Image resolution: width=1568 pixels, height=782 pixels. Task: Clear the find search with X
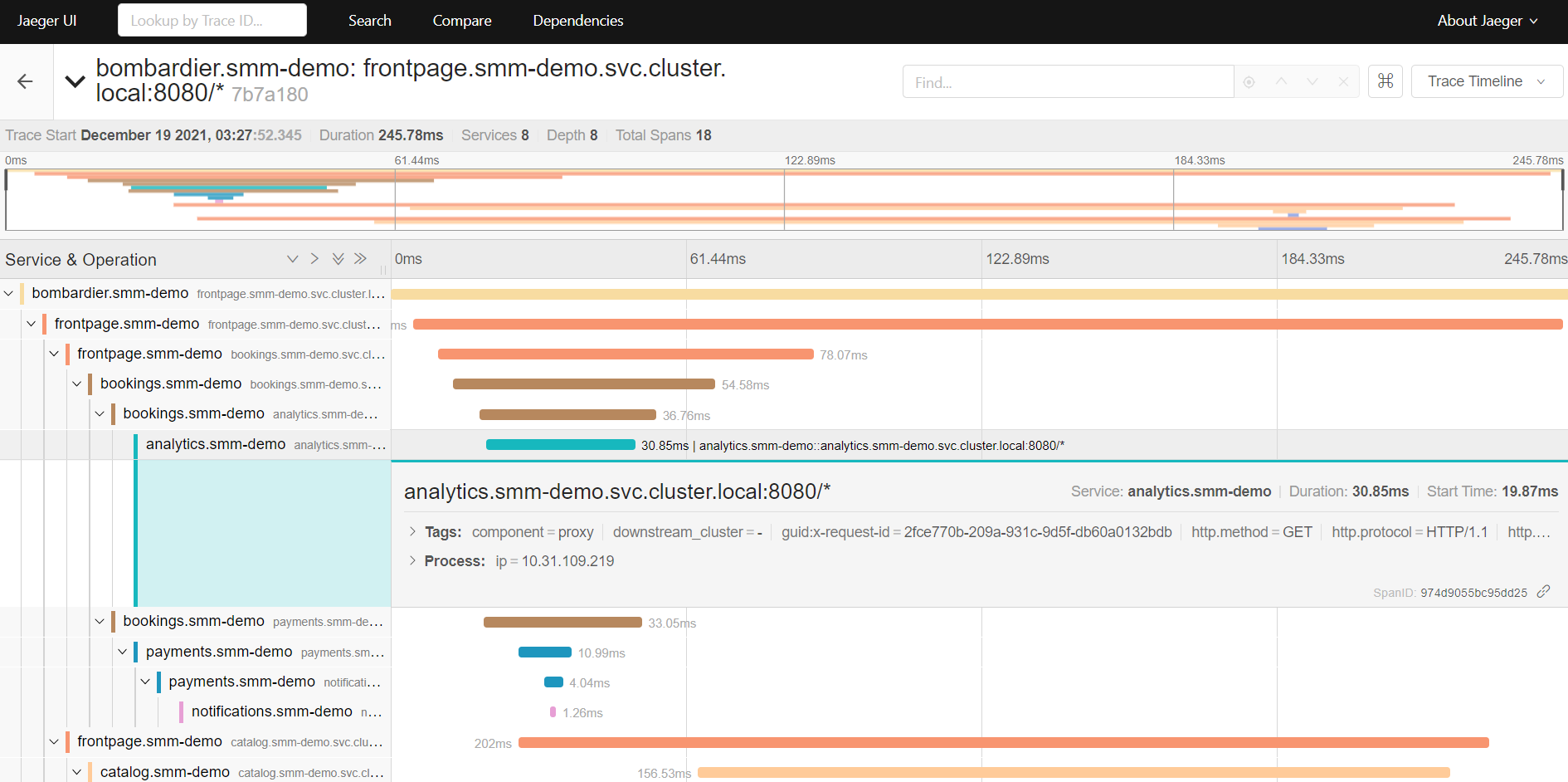tap(1344, 81)
